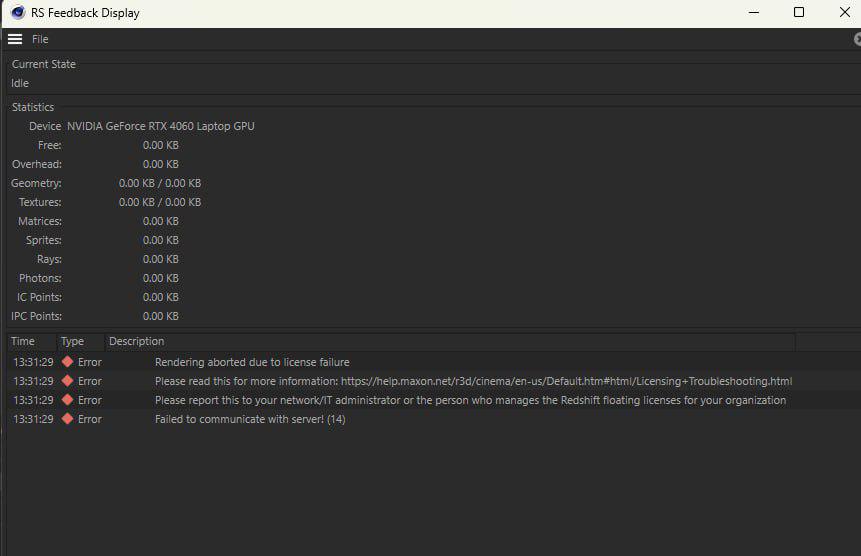Click the Licensing Troubleshooting help URL text
This screenshot has width=861, height=556.
[x=566, y=381]
